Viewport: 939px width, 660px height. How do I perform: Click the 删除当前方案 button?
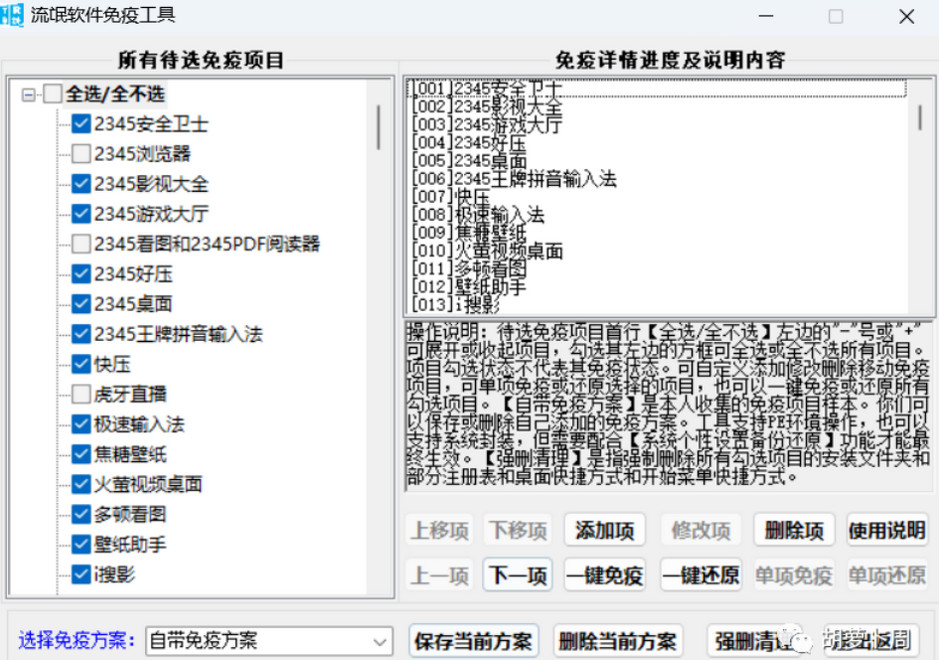(617, 641)
